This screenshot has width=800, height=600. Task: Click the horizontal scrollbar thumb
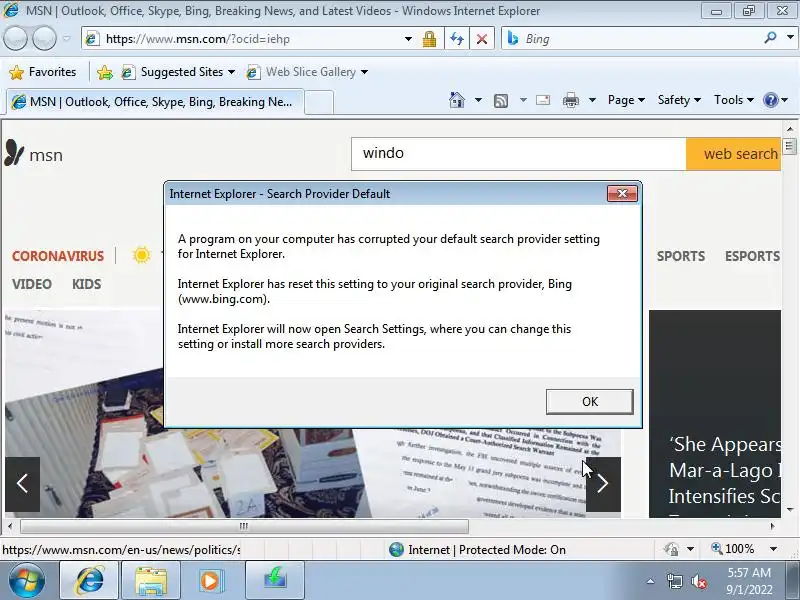coord(244,526)
